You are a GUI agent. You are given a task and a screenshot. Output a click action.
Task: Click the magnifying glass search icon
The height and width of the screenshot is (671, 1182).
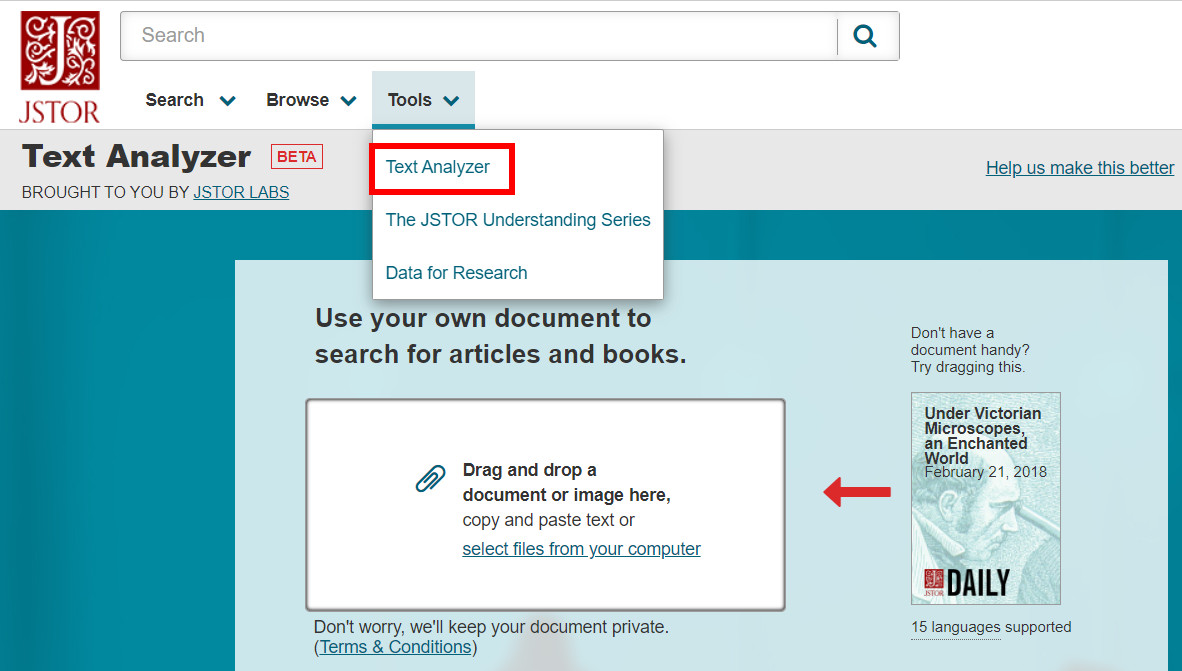[865, 35]
